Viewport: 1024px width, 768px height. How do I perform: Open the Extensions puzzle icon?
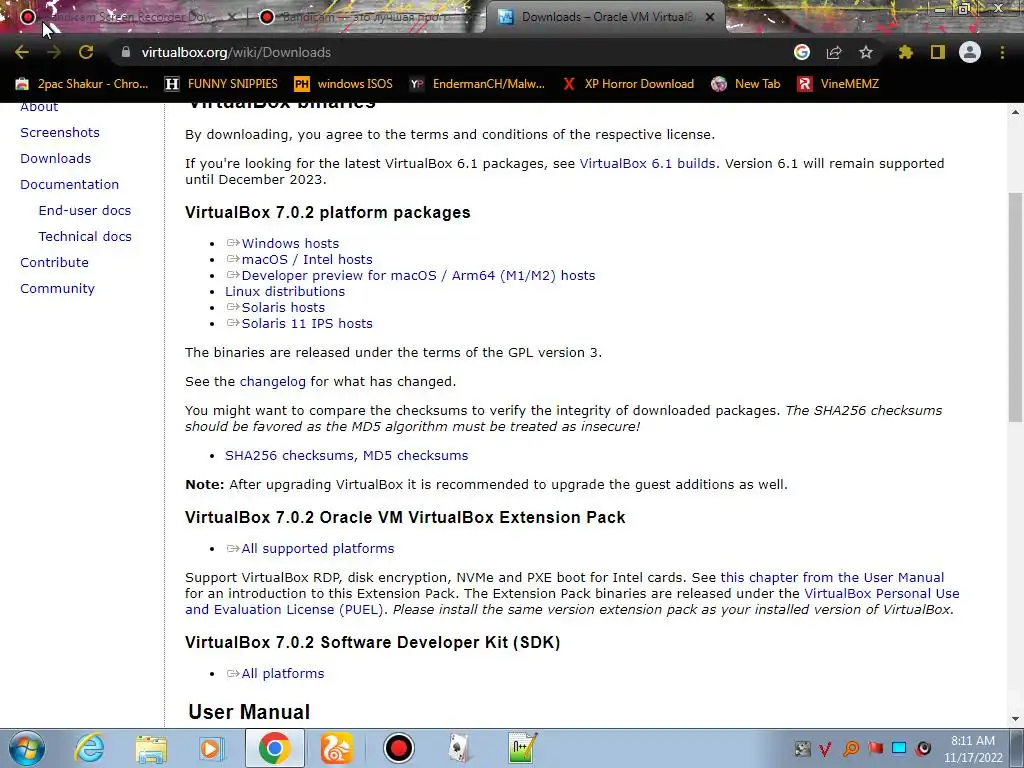[905, 52]
